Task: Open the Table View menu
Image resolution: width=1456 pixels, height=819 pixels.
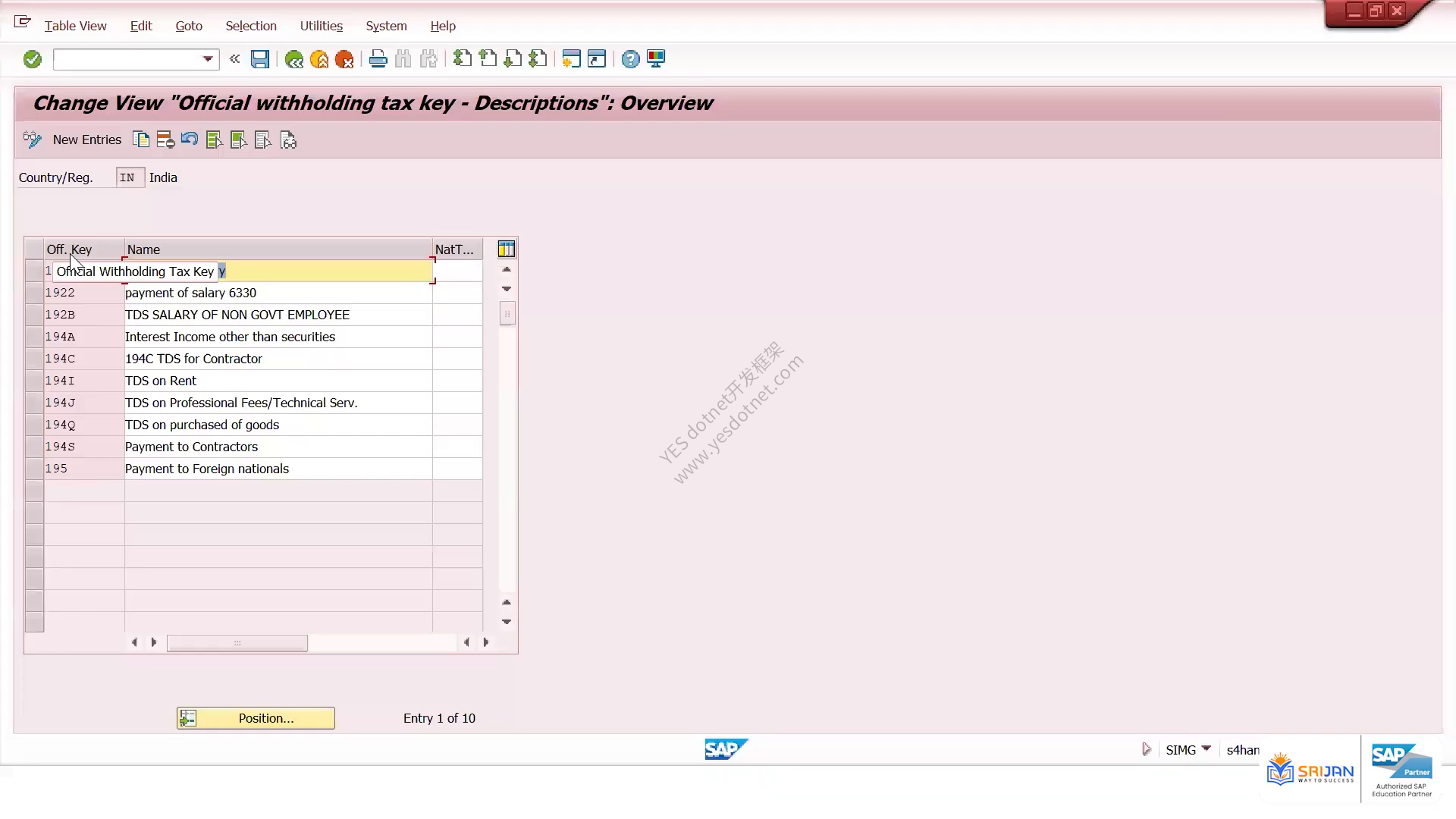Action: (75, 26)
